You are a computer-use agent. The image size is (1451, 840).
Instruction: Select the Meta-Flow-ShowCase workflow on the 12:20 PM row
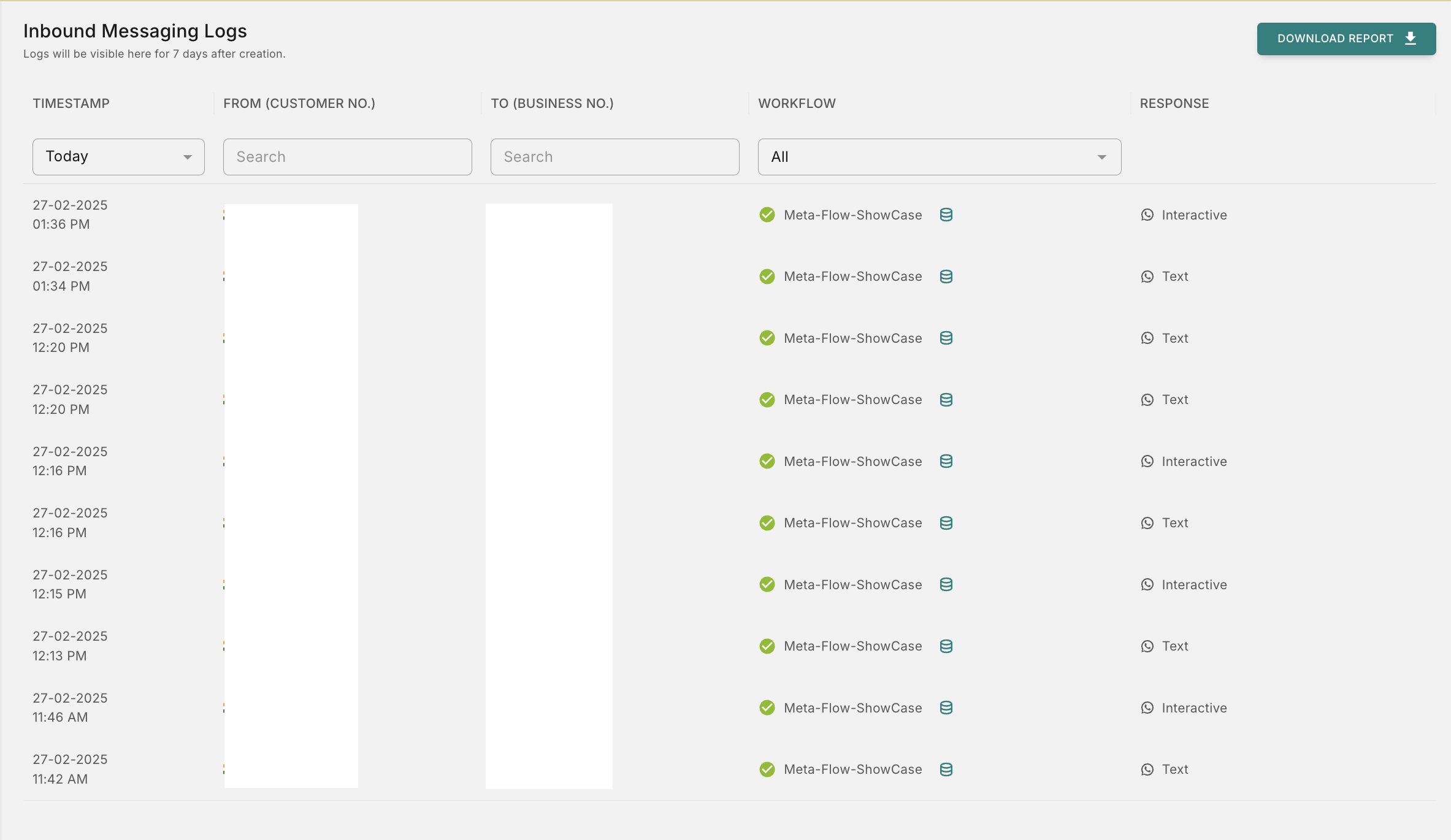click(x=852, y=337)
